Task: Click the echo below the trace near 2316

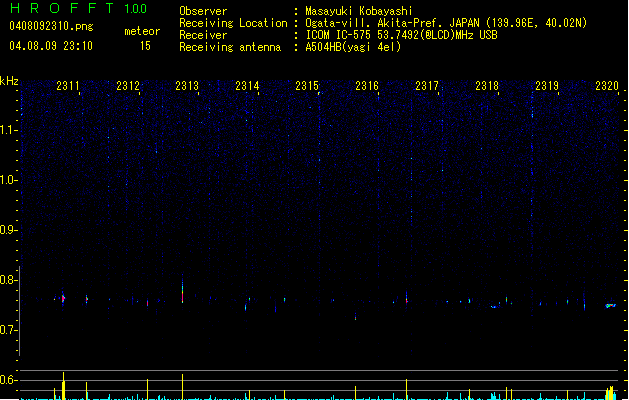Action: point(355,317)
